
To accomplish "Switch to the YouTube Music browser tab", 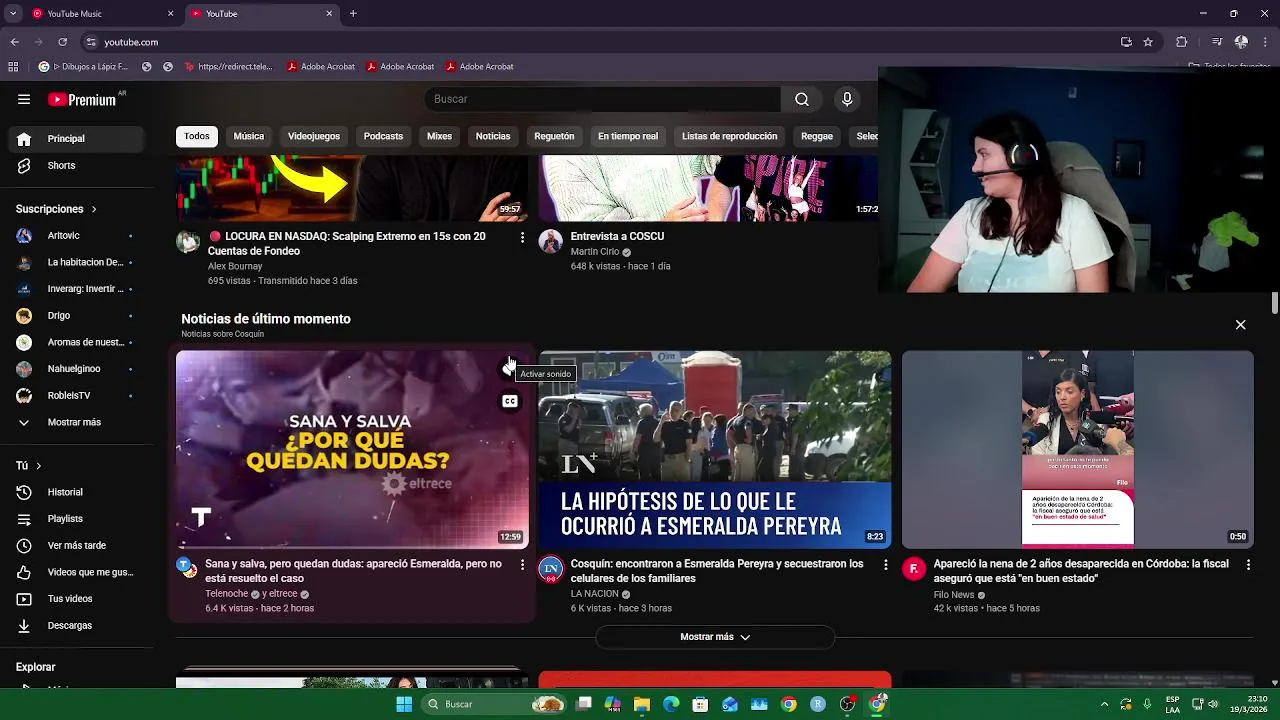I will click(95, 14).
